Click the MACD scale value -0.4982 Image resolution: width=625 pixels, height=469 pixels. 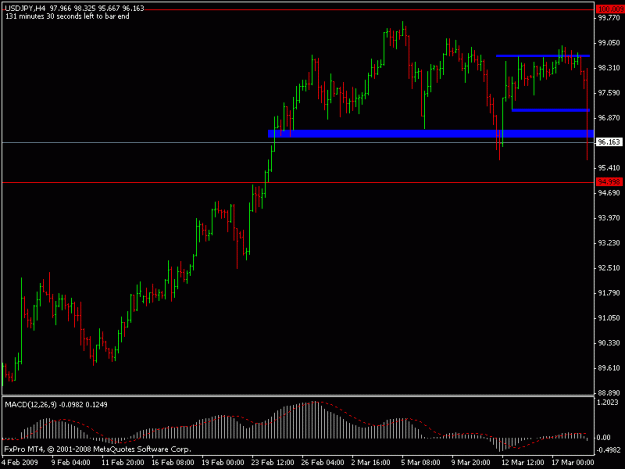(x=609, y=450)
